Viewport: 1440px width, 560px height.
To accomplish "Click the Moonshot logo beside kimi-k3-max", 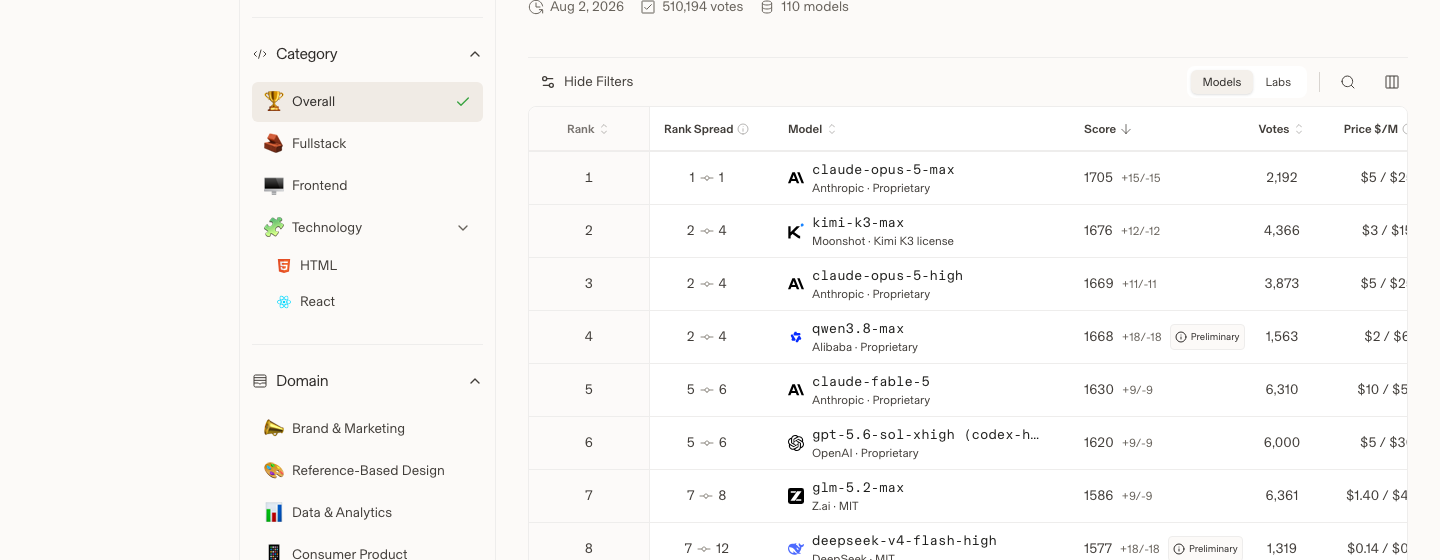I will pos(796,231).
